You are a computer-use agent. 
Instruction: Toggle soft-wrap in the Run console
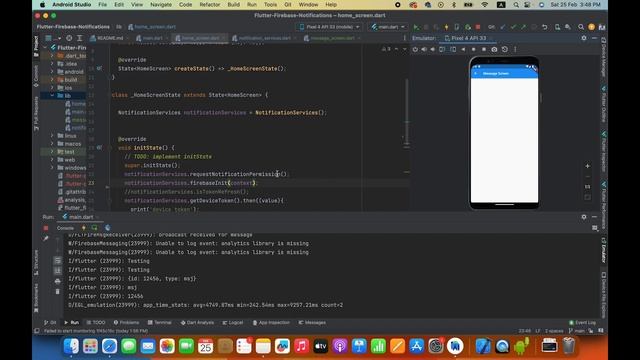coord(58,260)
